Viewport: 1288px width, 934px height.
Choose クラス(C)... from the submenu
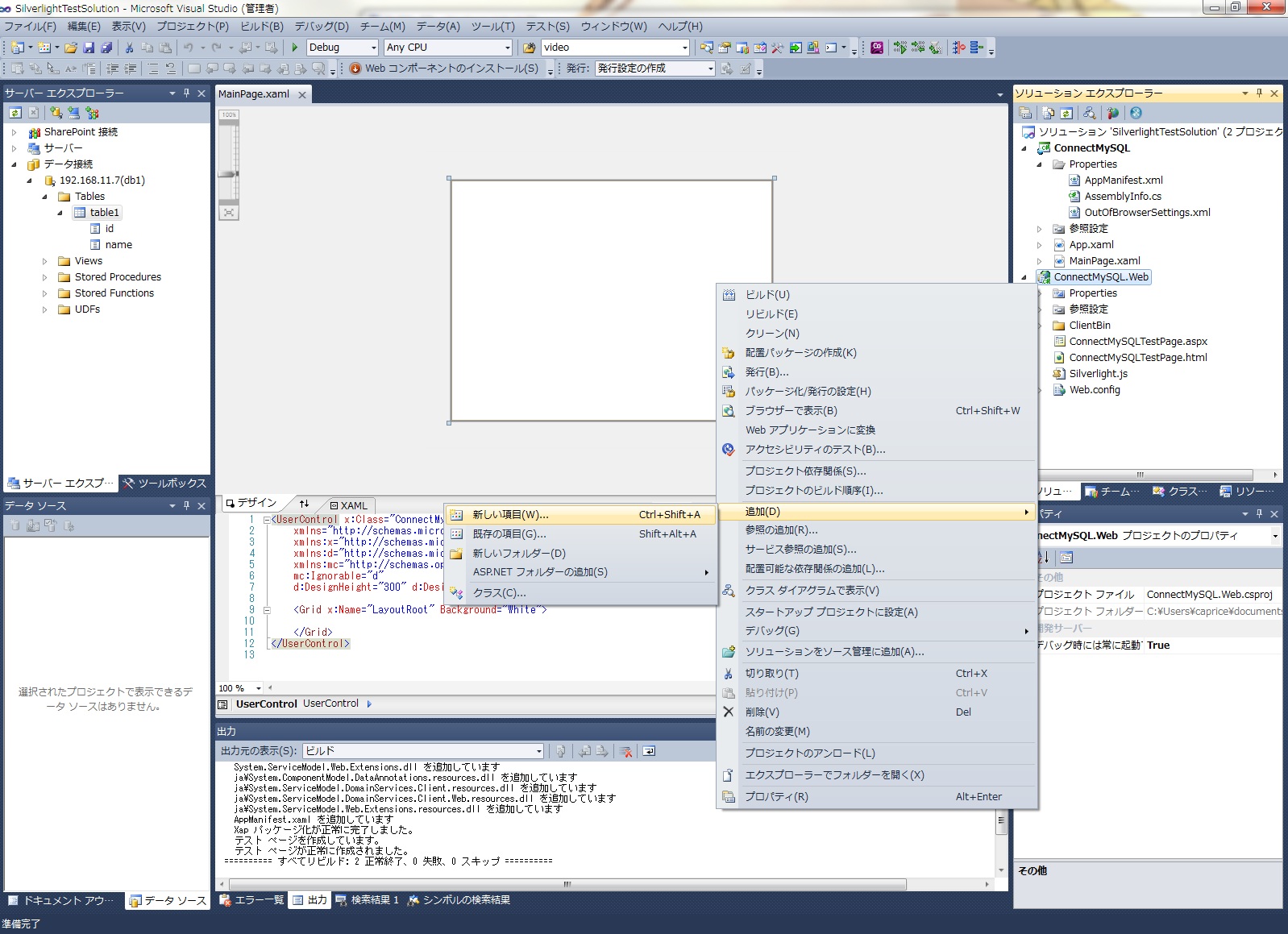click(580, 592)
